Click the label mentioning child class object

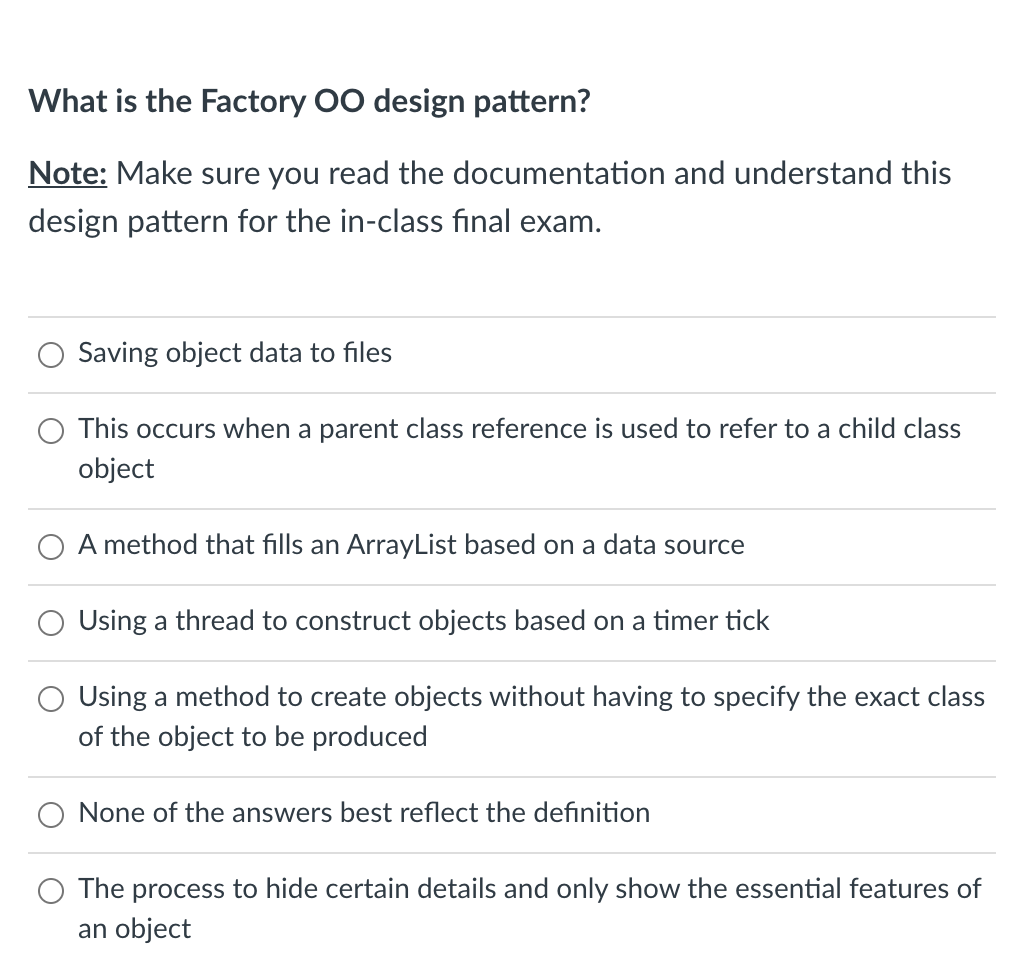pyautogui.click(x=520, y=429)
